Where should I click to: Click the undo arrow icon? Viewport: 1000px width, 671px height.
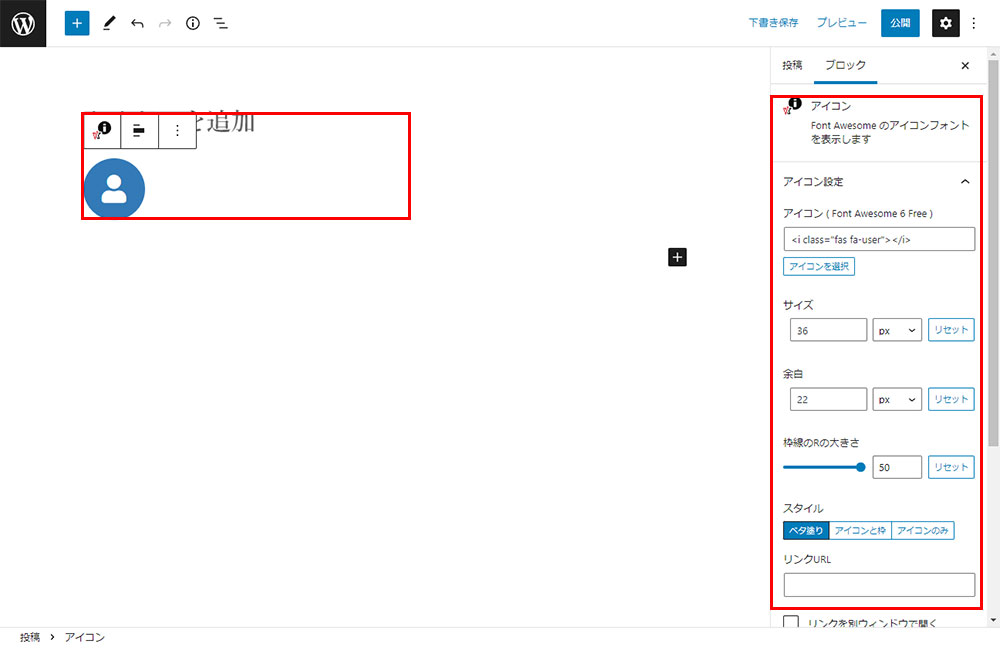[137, 23]
